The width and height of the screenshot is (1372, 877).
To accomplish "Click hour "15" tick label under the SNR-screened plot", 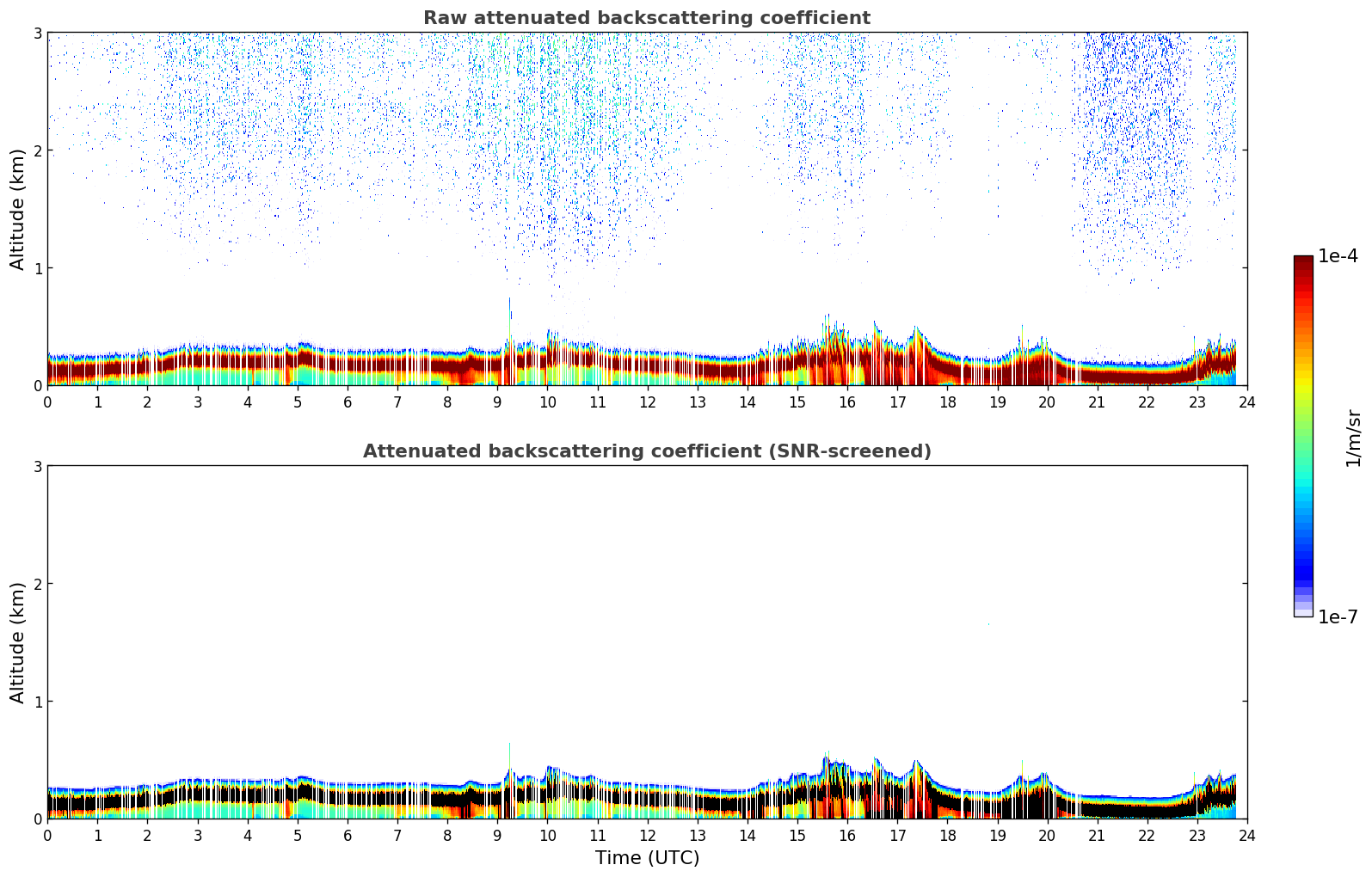I will (797, 835).
